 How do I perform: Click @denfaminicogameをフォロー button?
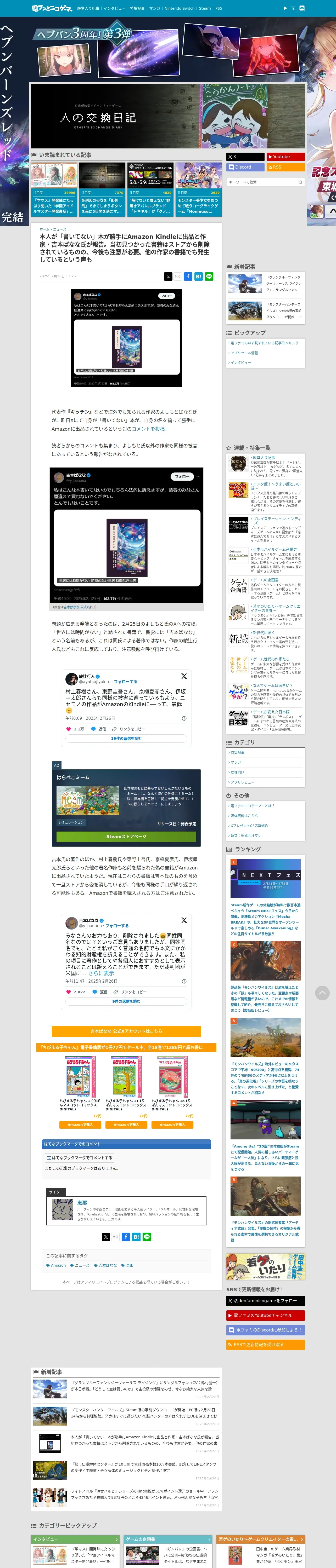click(x=265, y=1301)
